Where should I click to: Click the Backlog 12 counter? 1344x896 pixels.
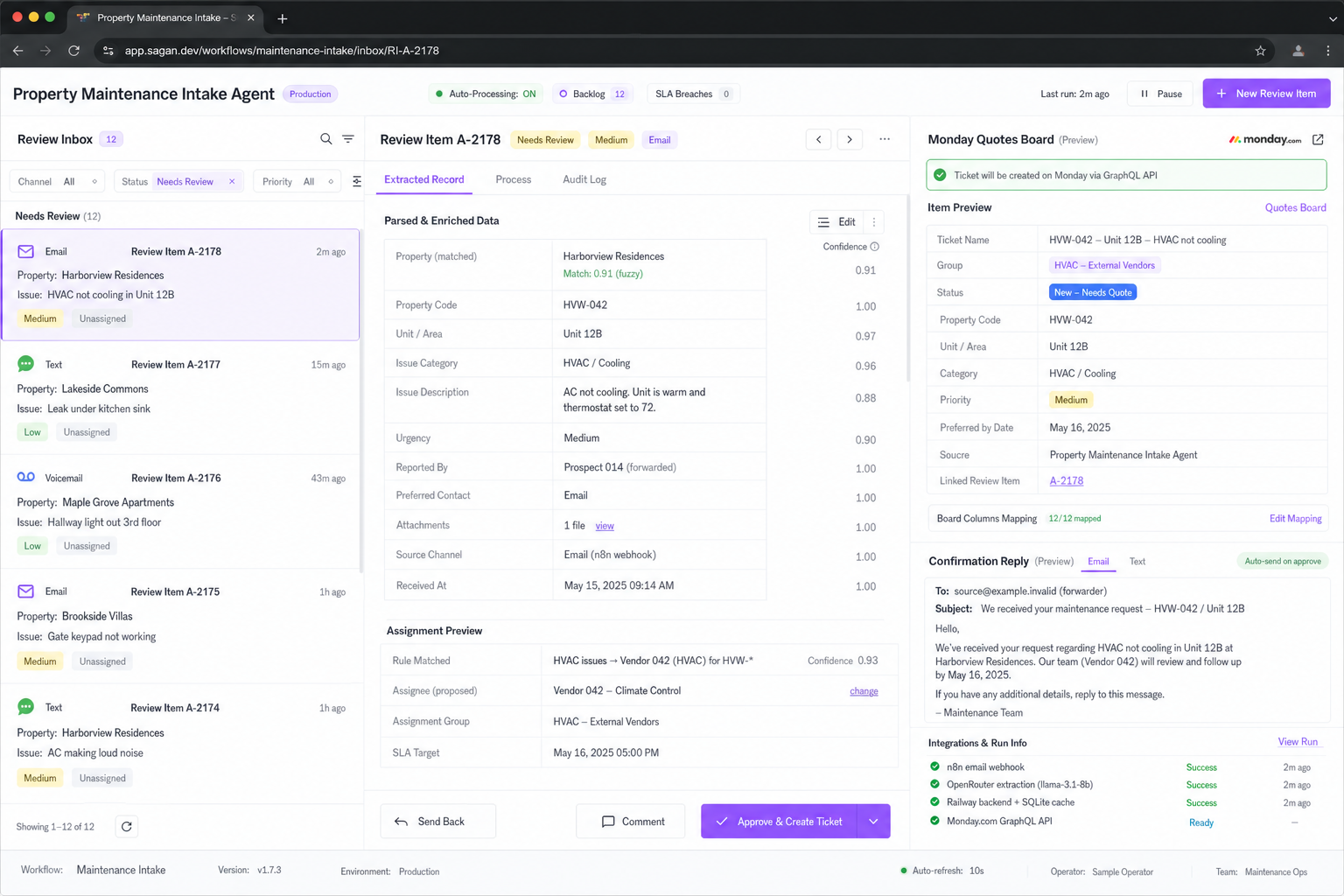pos(594,94)
